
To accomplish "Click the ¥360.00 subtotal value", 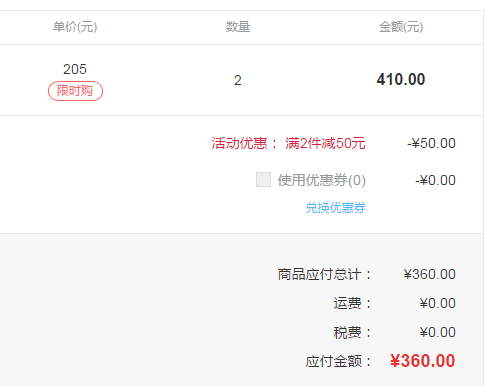I will coord(430,274).
